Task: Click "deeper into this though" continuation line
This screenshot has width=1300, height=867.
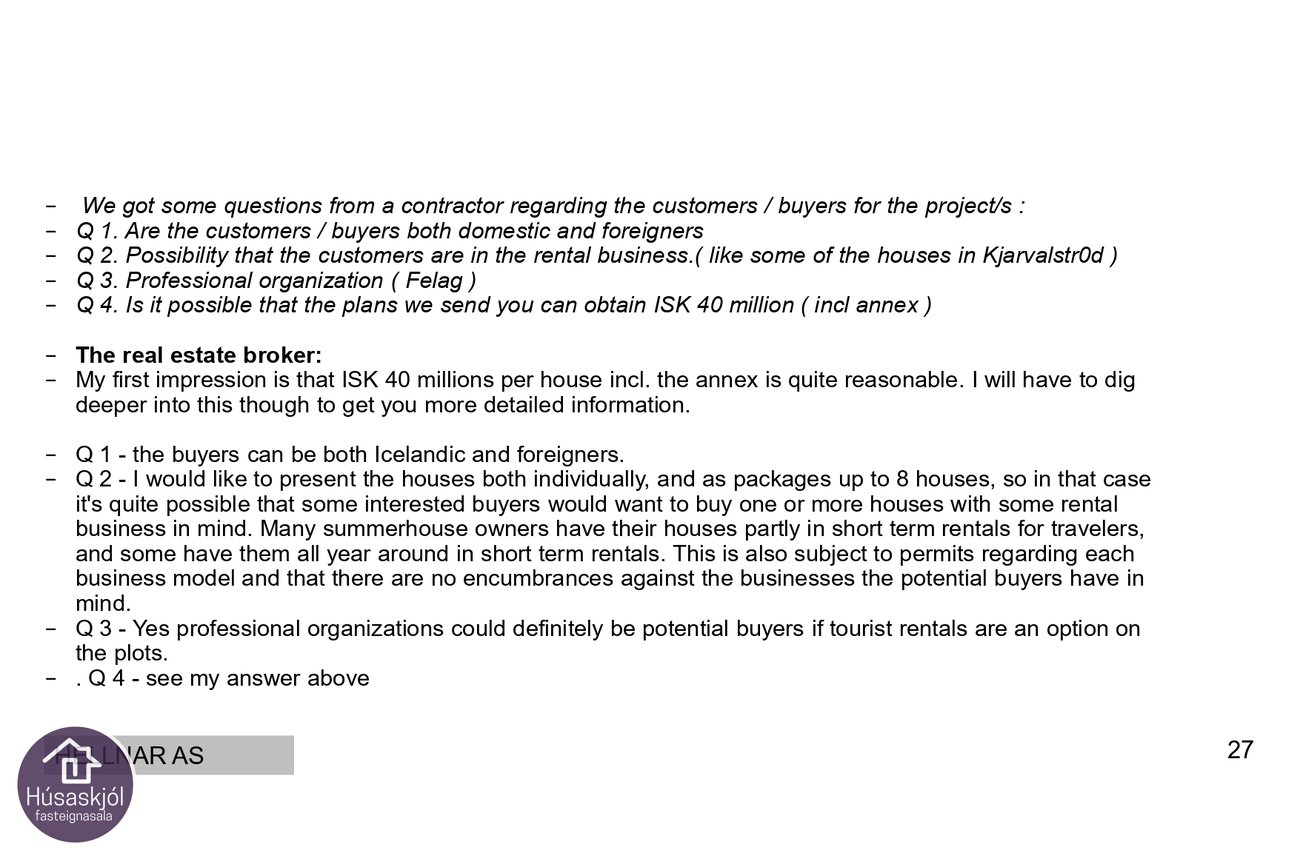Action: pyautogui.click(x=382, y=405)
